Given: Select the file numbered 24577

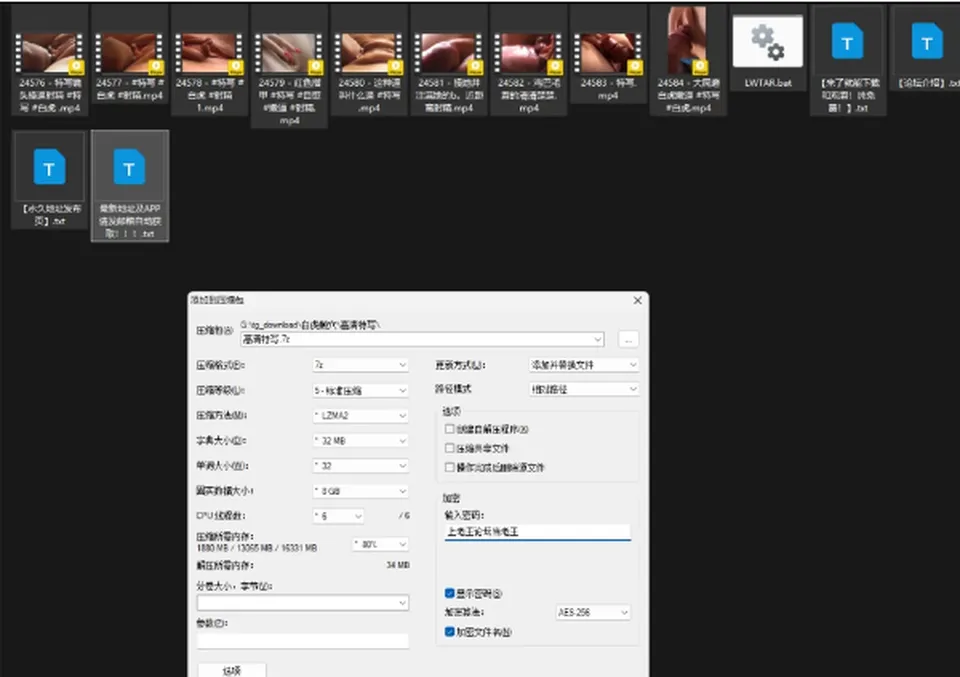Looking at the screenshot, I should pos(129,53).
